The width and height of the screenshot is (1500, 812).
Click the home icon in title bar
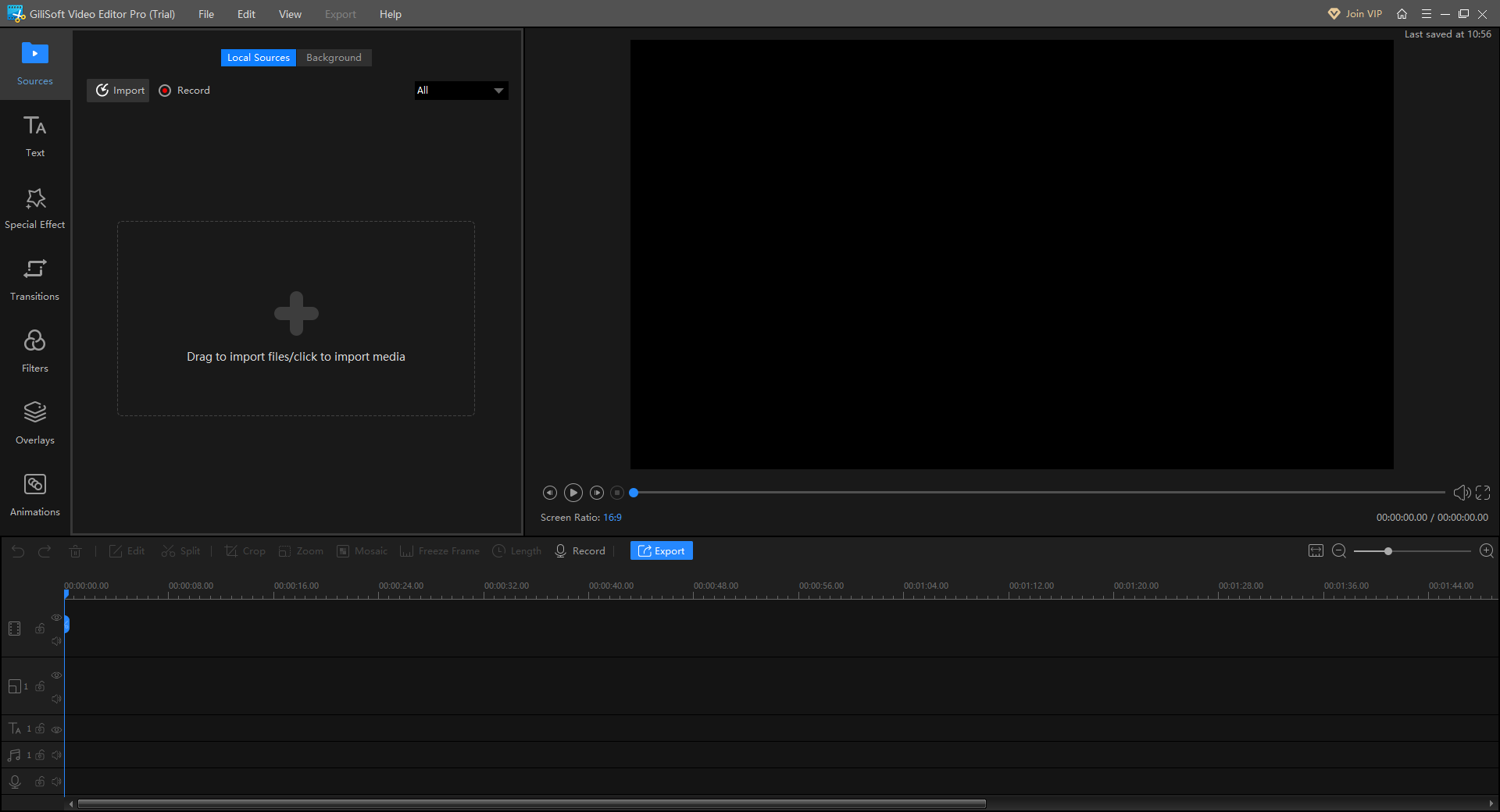click(x=1402, y=14)
